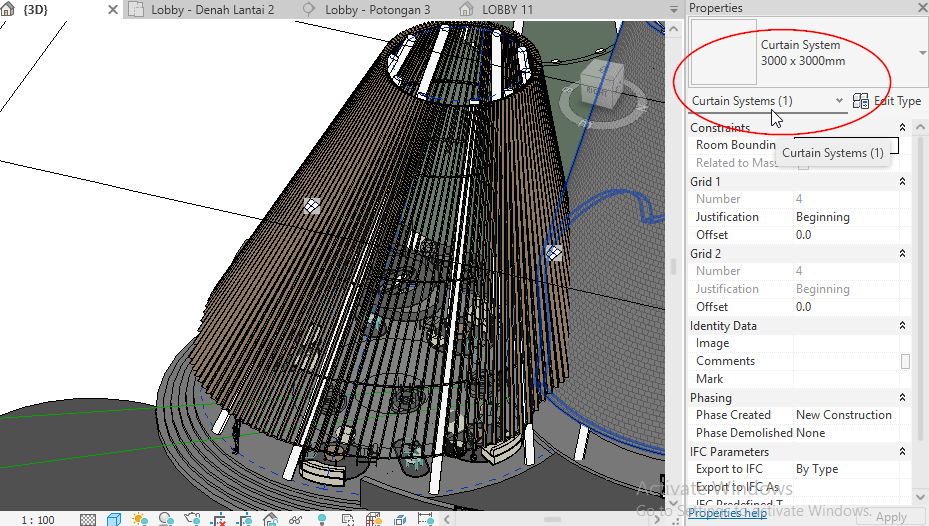Click the 3D view vertical scrollbar up arrow
The height and width of the screenshot is (526, 929).
(x=674, y=28)
